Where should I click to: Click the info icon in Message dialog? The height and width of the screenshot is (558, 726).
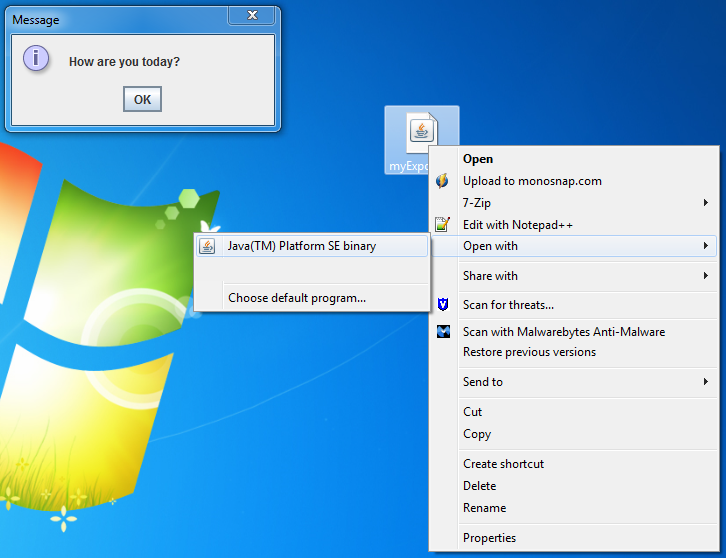[x=36, y=58]
